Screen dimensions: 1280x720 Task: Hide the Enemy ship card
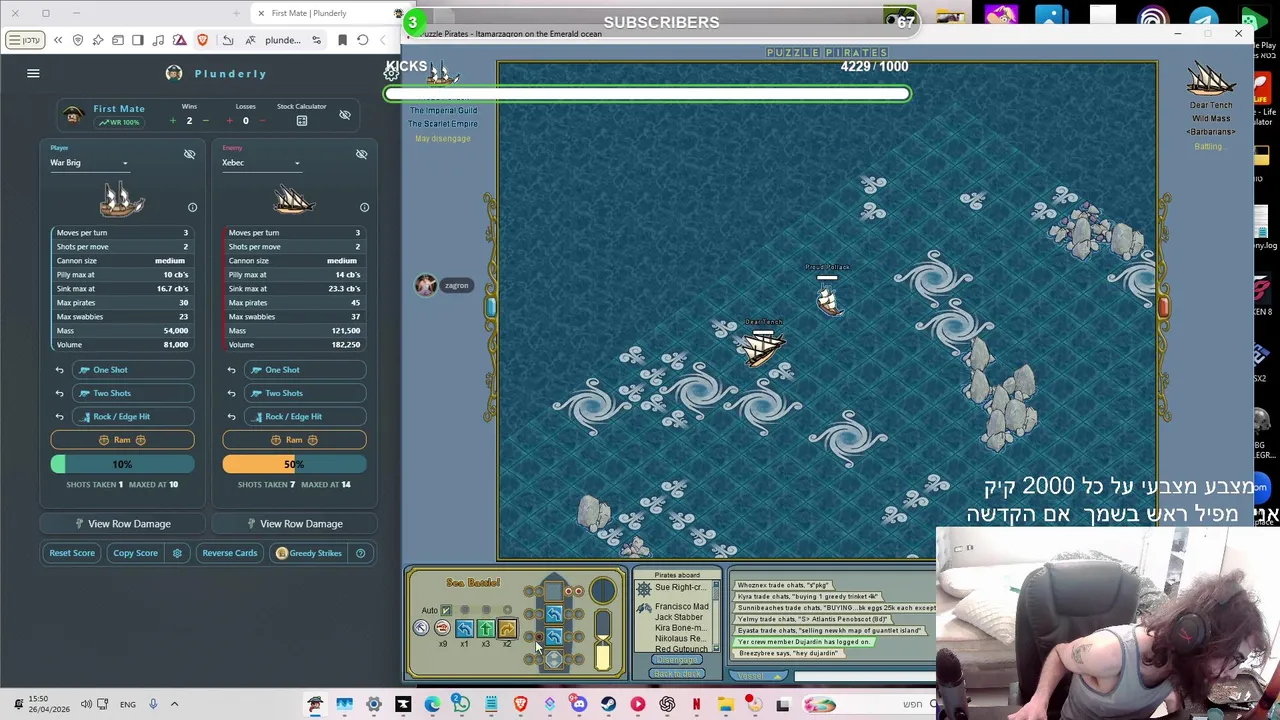point(361,154)
